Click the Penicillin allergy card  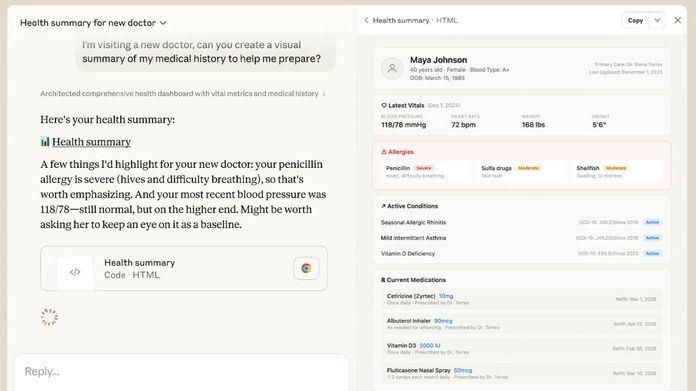(x=426, y=172)
